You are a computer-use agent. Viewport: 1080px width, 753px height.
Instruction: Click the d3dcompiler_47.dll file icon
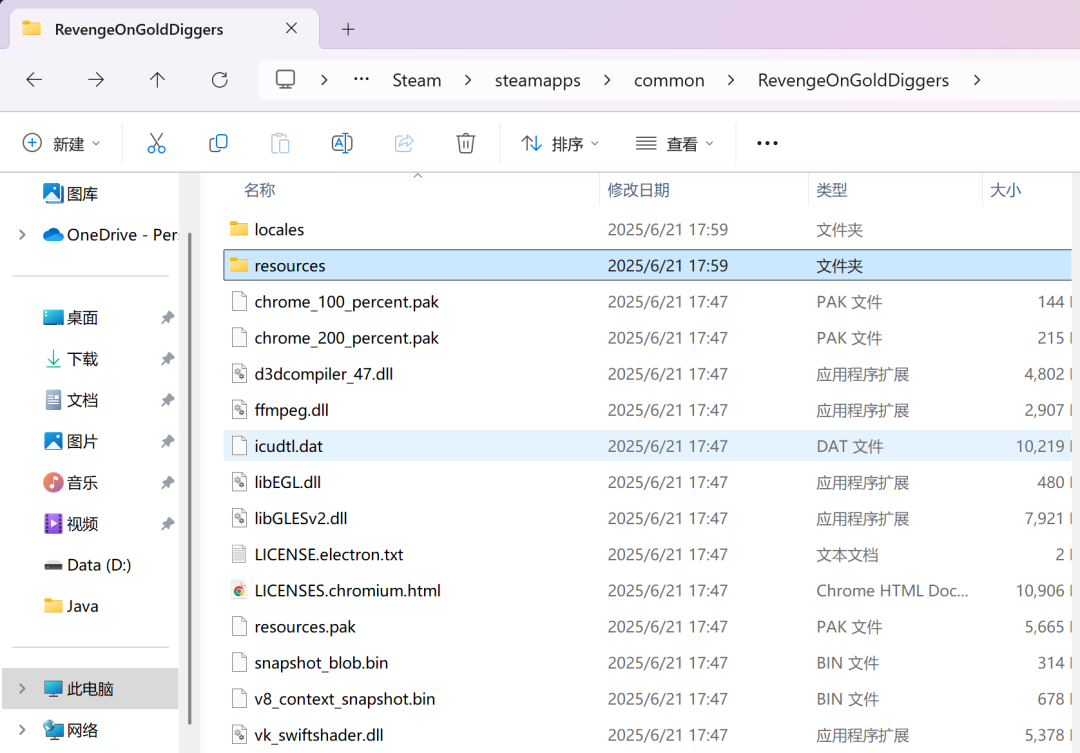(239, 373)
